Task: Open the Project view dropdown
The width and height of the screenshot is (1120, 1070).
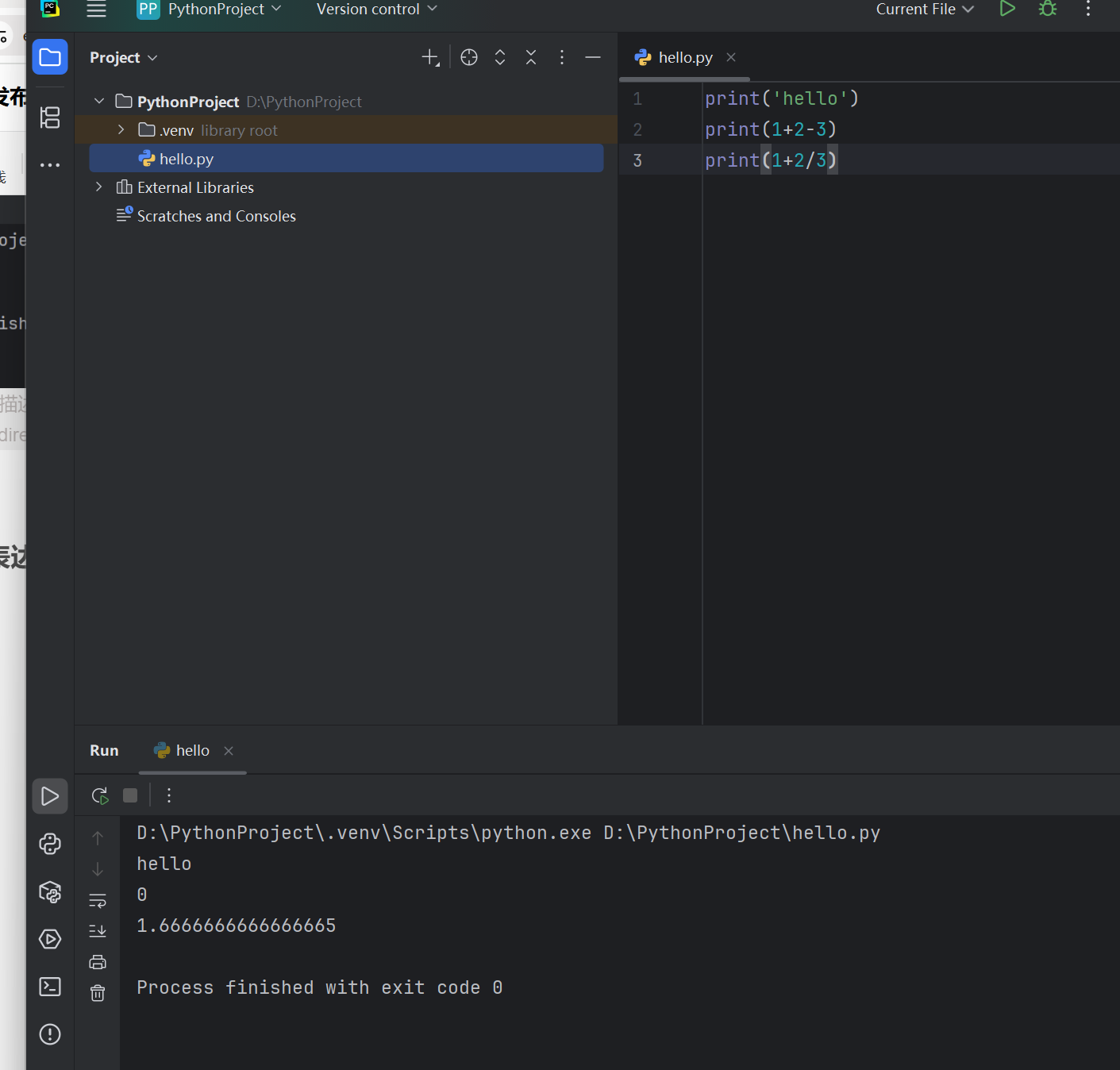Action: pos(123,58)
